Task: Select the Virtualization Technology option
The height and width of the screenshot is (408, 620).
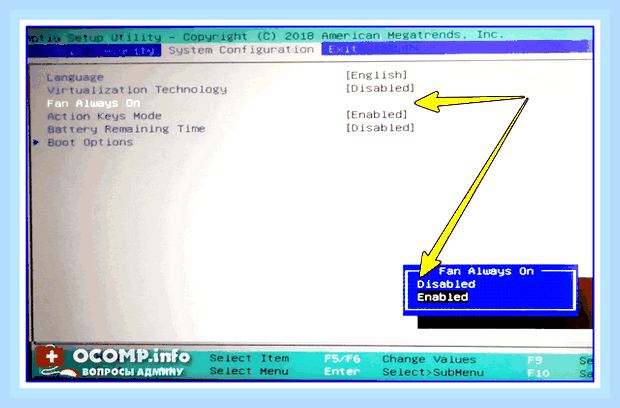Action: 137,90
